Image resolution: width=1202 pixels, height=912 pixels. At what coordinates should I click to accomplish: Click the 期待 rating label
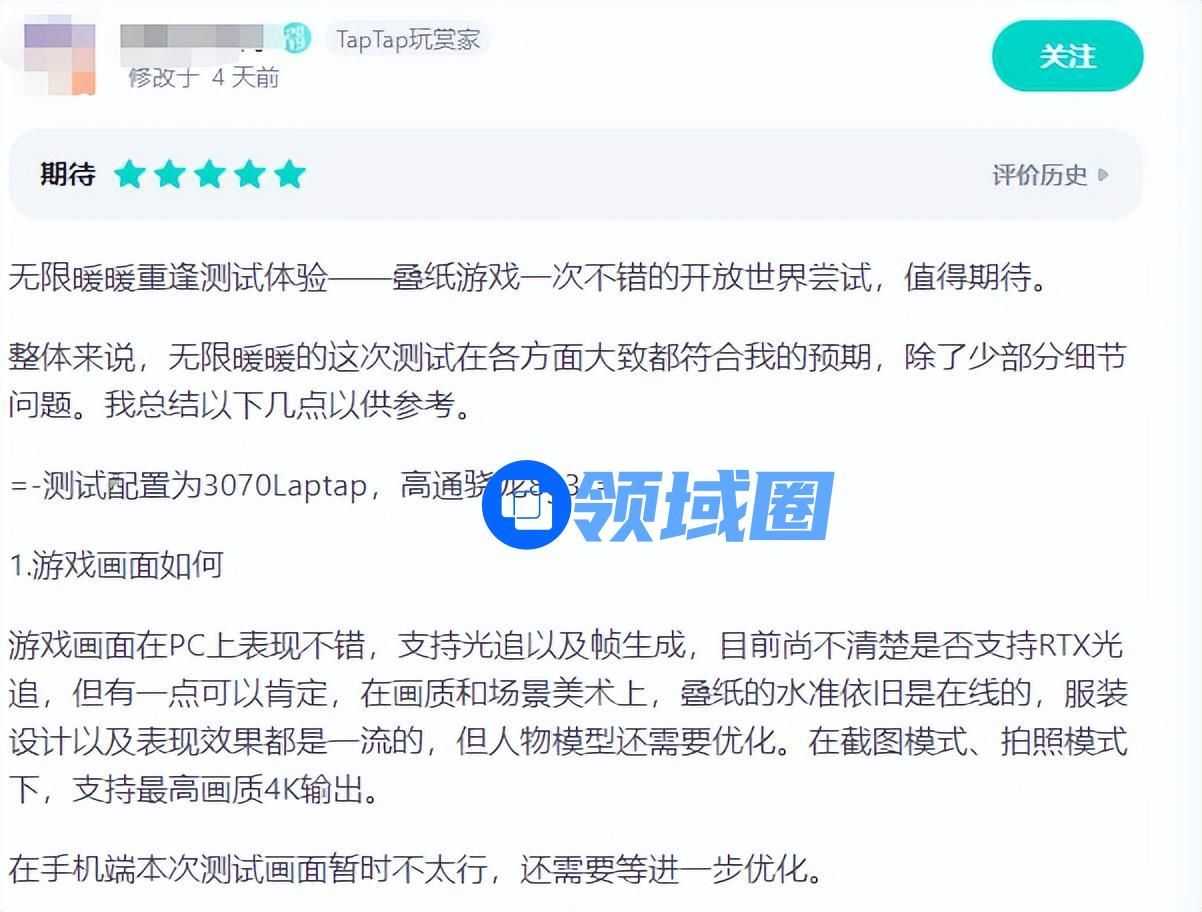[68, 175]
